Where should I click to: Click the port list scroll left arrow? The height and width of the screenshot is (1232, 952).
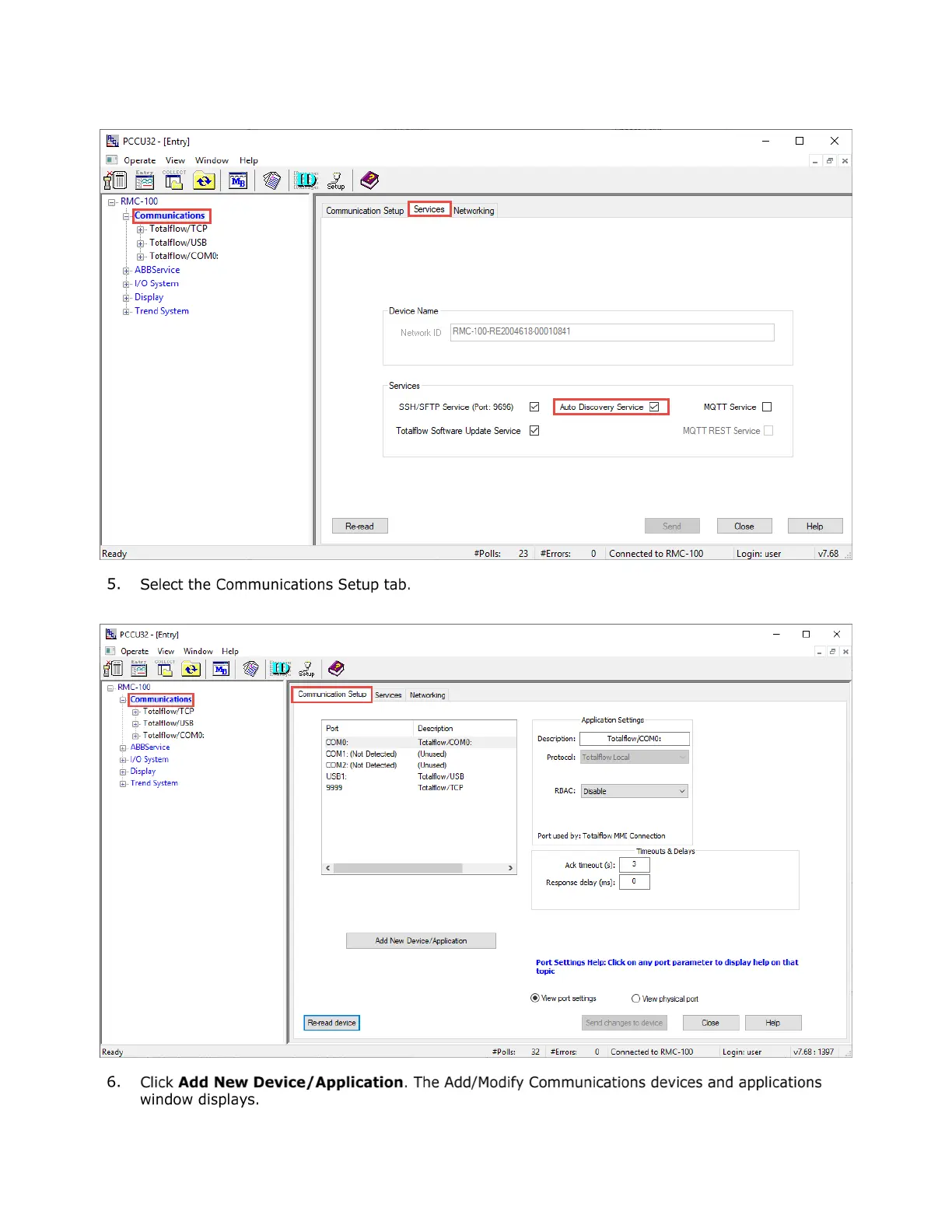point(328,868)
